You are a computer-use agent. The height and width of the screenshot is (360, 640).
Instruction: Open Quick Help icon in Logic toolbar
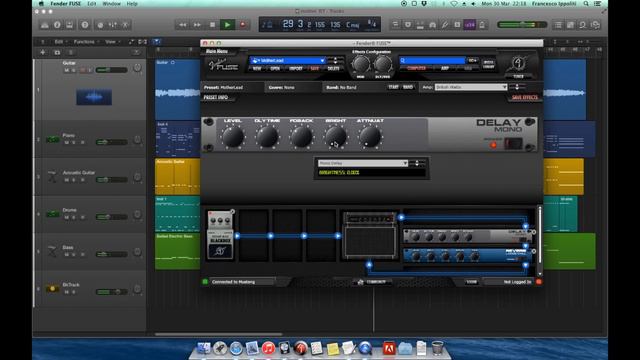click(x=84, y=25)
